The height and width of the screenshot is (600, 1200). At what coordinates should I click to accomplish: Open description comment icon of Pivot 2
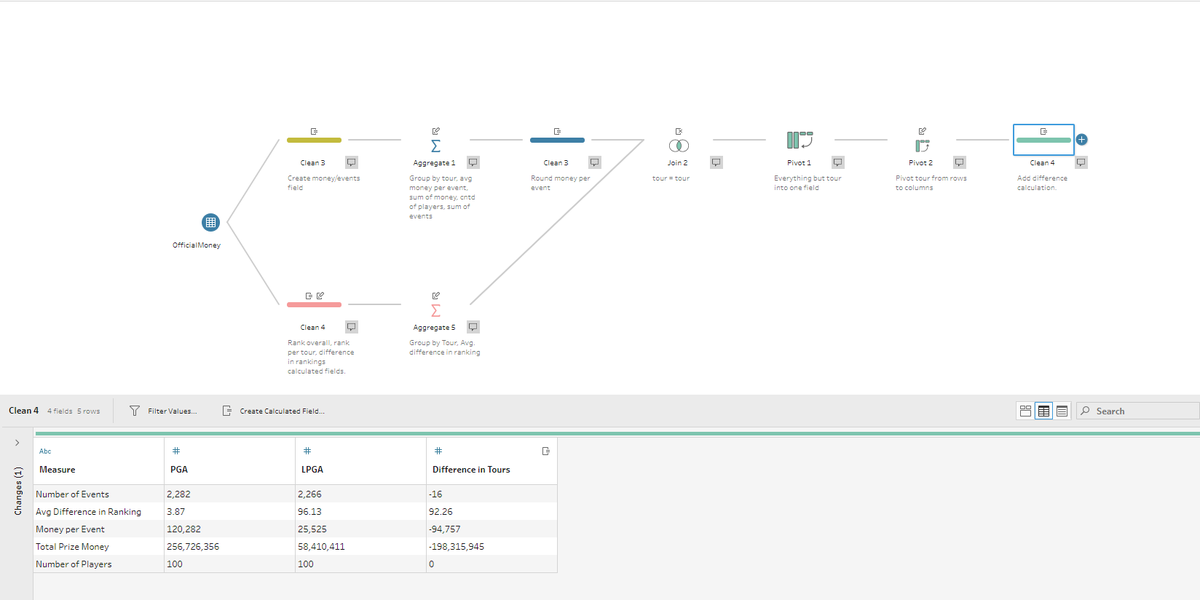tap(959, 162)
